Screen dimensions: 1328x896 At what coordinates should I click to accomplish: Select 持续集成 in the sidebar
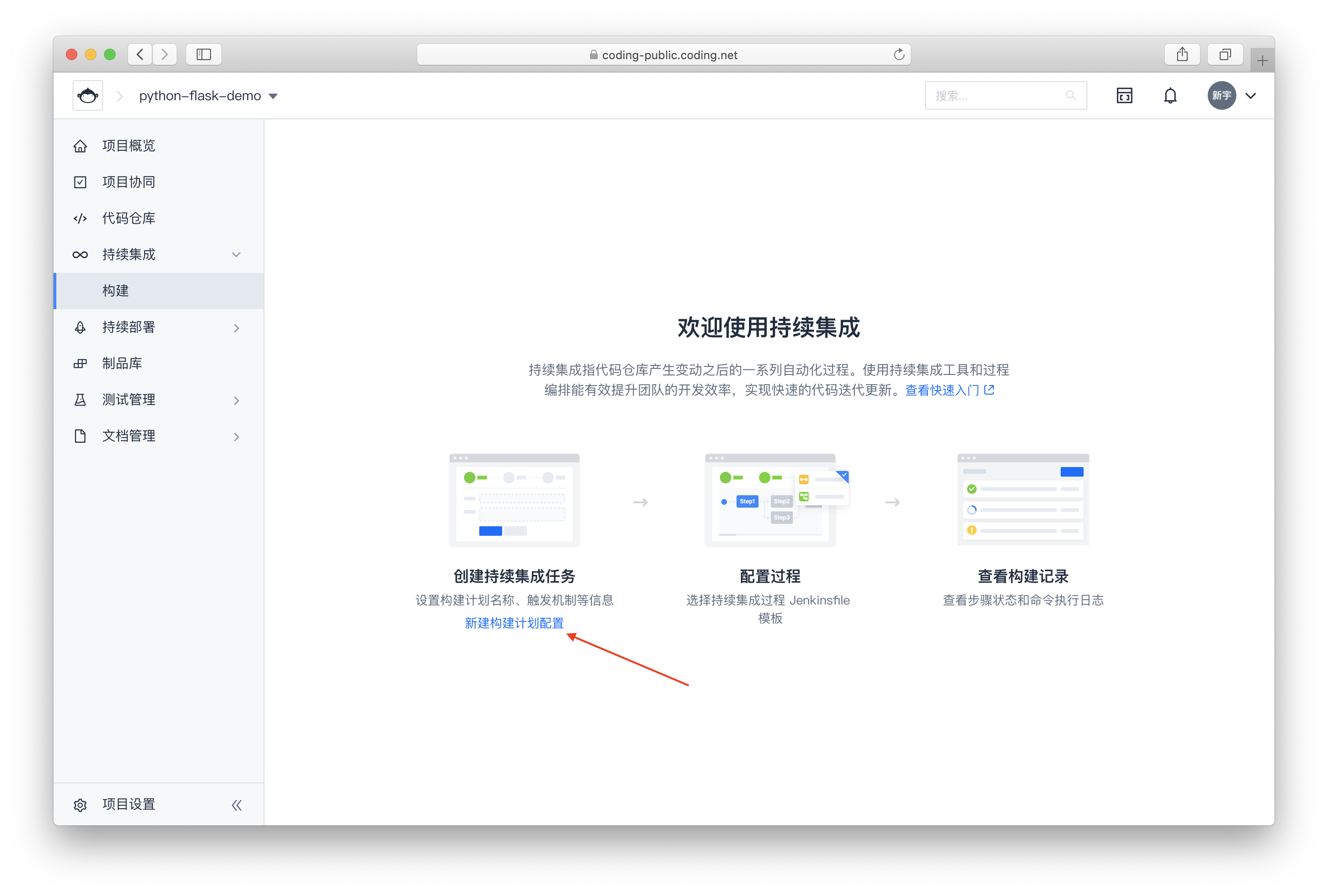128,254
